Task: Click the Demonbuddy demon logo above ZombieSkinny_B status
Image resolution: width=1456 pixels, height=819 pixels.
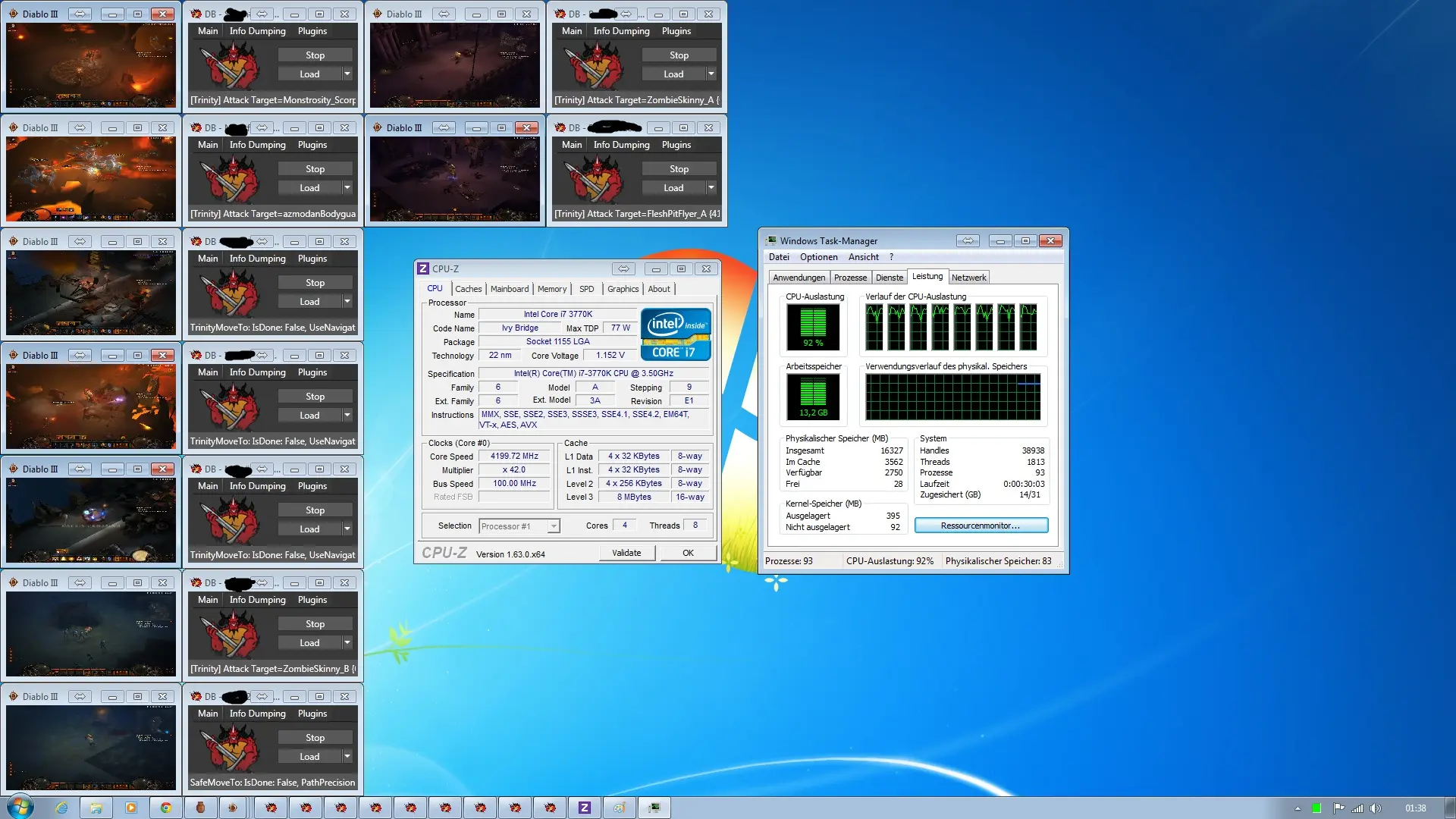Action: [x=229, y=635]
